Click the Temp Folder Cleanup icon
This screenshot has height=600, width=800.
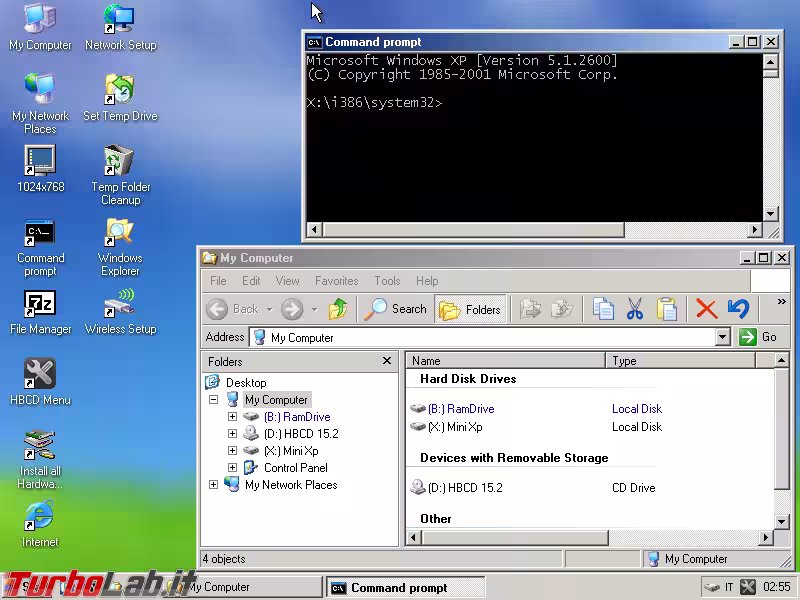[x=120, y=162]
